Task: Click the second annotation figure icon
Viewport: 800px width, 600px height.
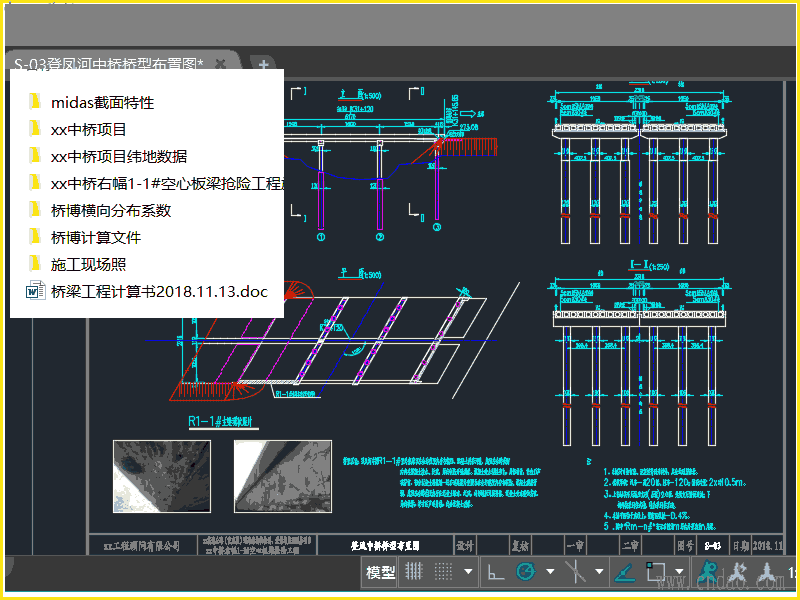Action: pyautogui.click(x=740, y=573)
